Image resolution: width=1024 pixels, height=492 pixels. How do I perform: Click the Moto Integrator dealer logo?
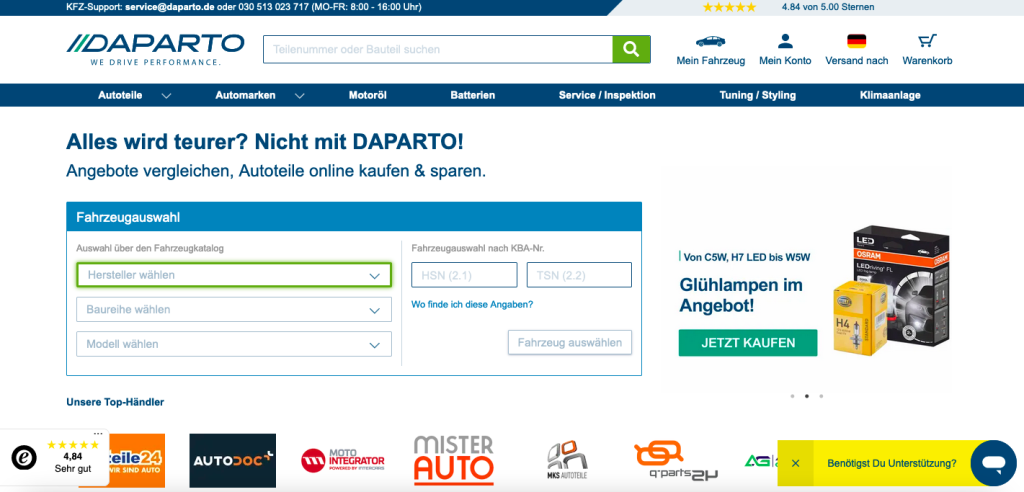point(343,460)
